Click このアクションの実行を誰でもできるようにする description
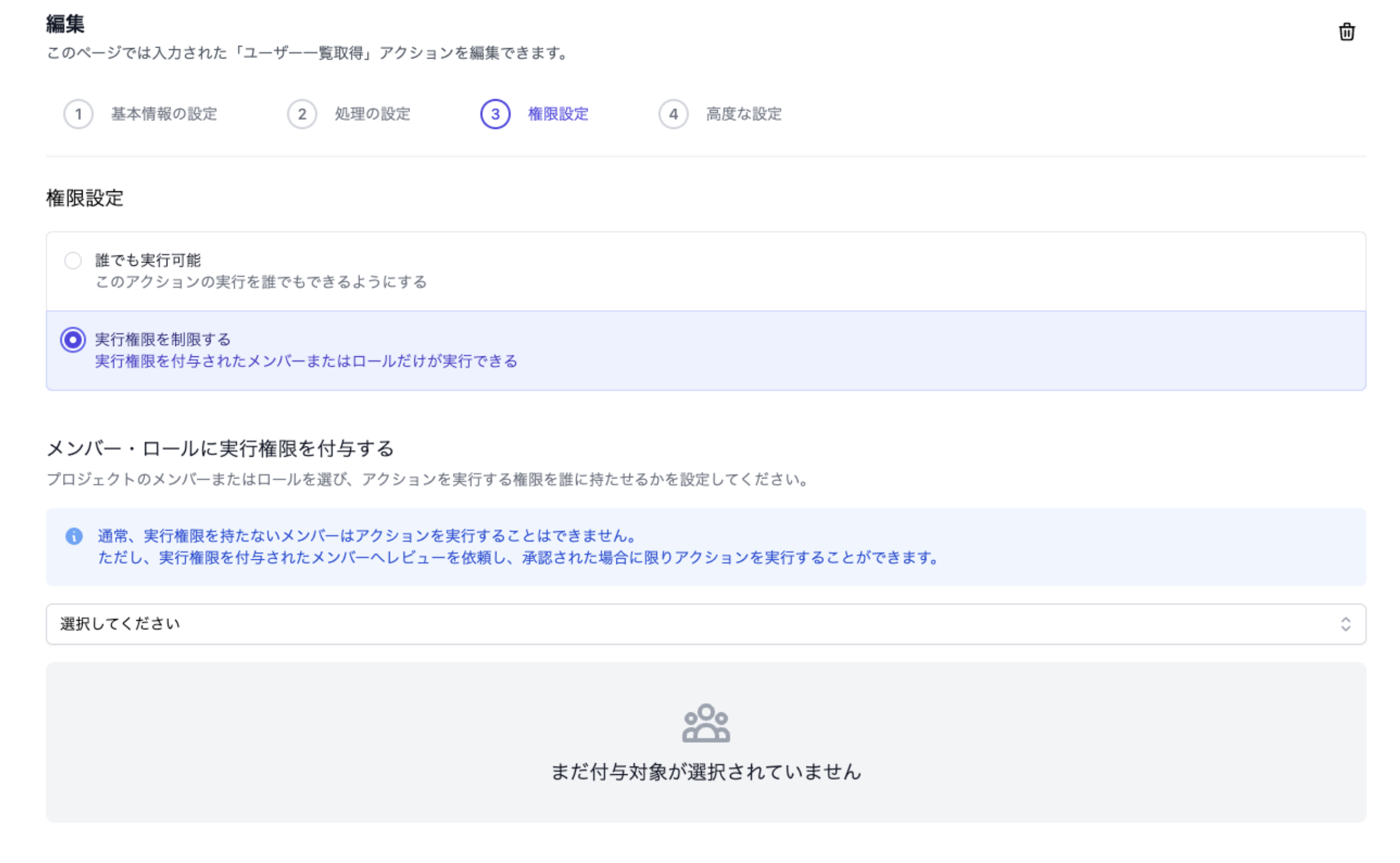 [261, 282]
